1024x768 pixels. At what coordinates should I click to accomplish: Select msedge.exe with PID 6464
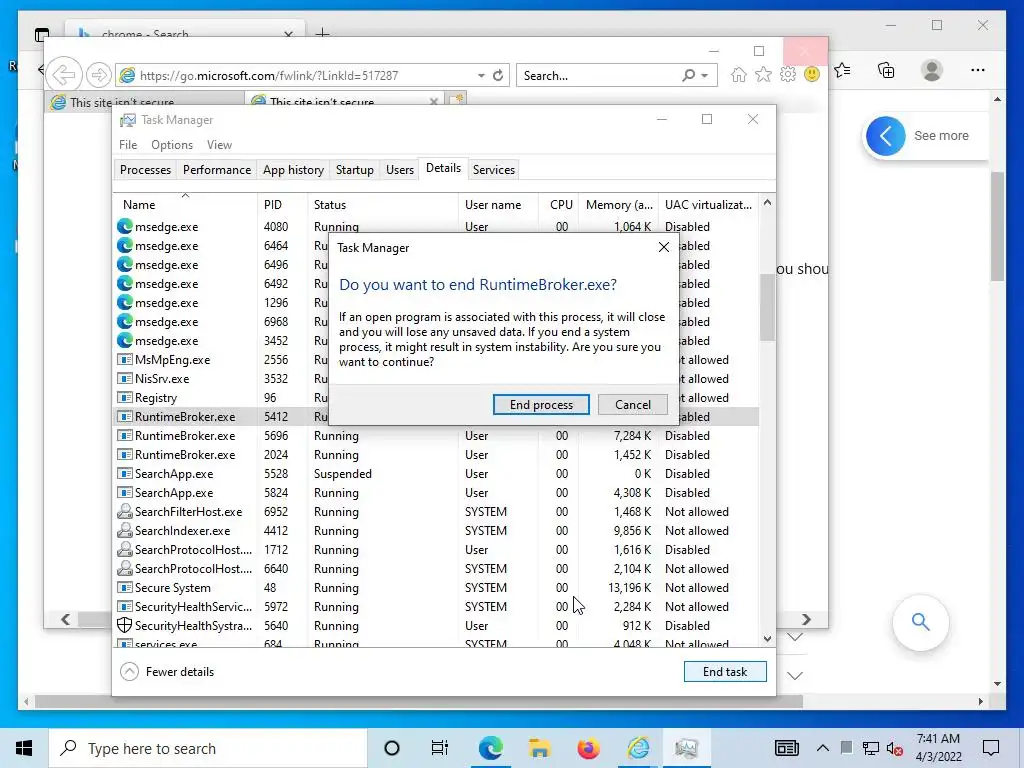[x=221, y=246]
